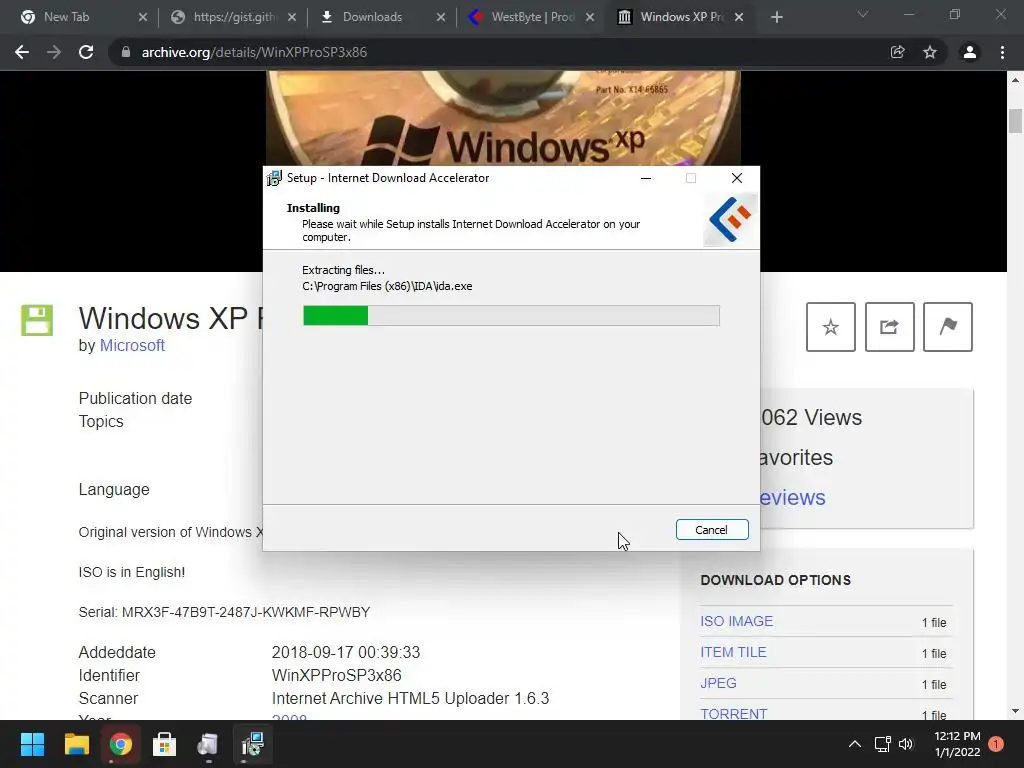The height and width of the screenshot is (768, 1024).
Task: Minimize the Setup window
Action: pos(646,178)
